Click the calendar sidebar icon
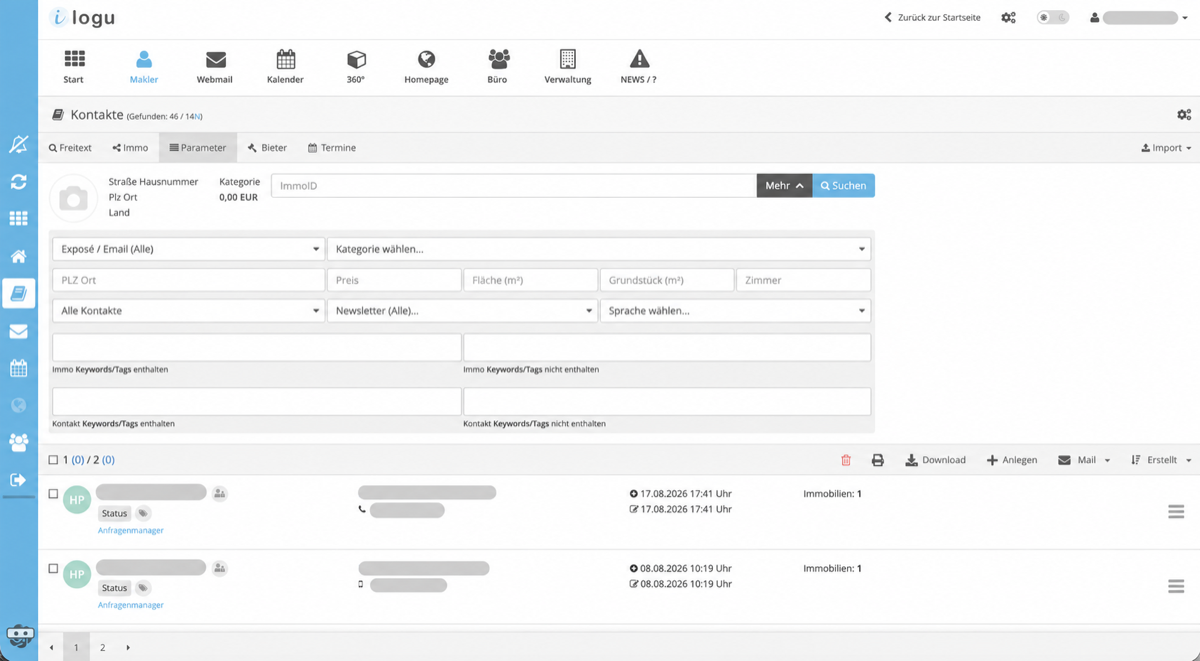The width and height of the screenshot is (1200, 661). (x=18, y=368)
